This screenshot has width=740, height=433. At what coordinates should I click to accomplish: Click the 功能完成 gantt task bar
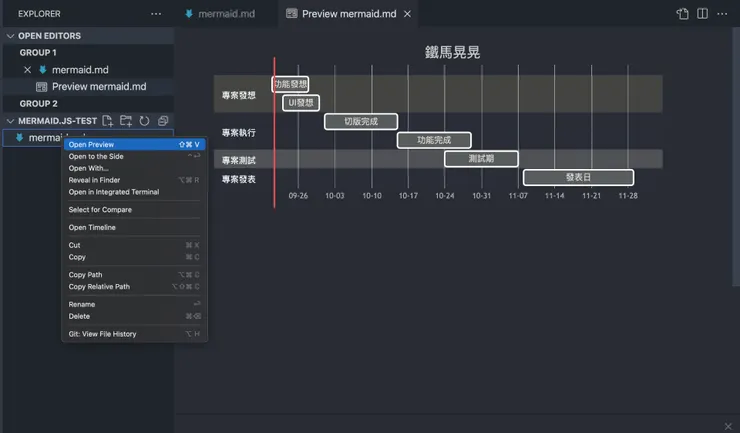tap(434, 140)
